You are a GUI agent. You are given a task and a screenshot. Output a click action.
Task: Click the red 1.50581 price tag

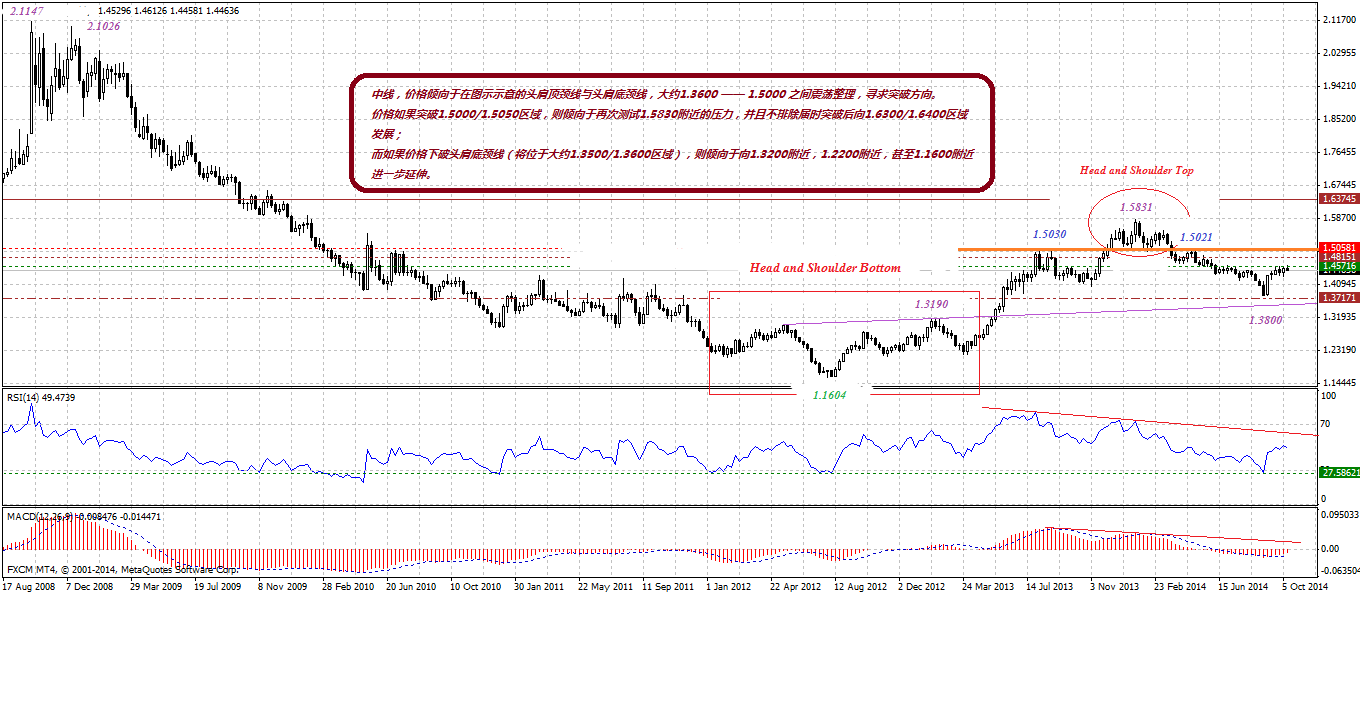(x=1339, y=247)
